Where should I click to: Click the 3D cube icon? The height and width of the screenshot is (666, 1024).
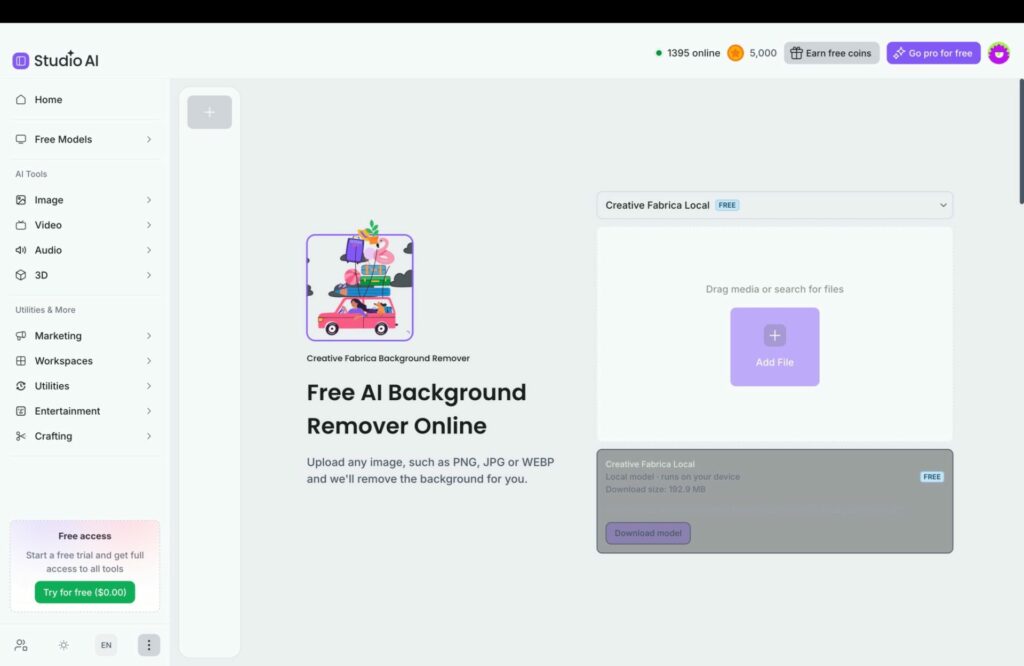point(21,275)
